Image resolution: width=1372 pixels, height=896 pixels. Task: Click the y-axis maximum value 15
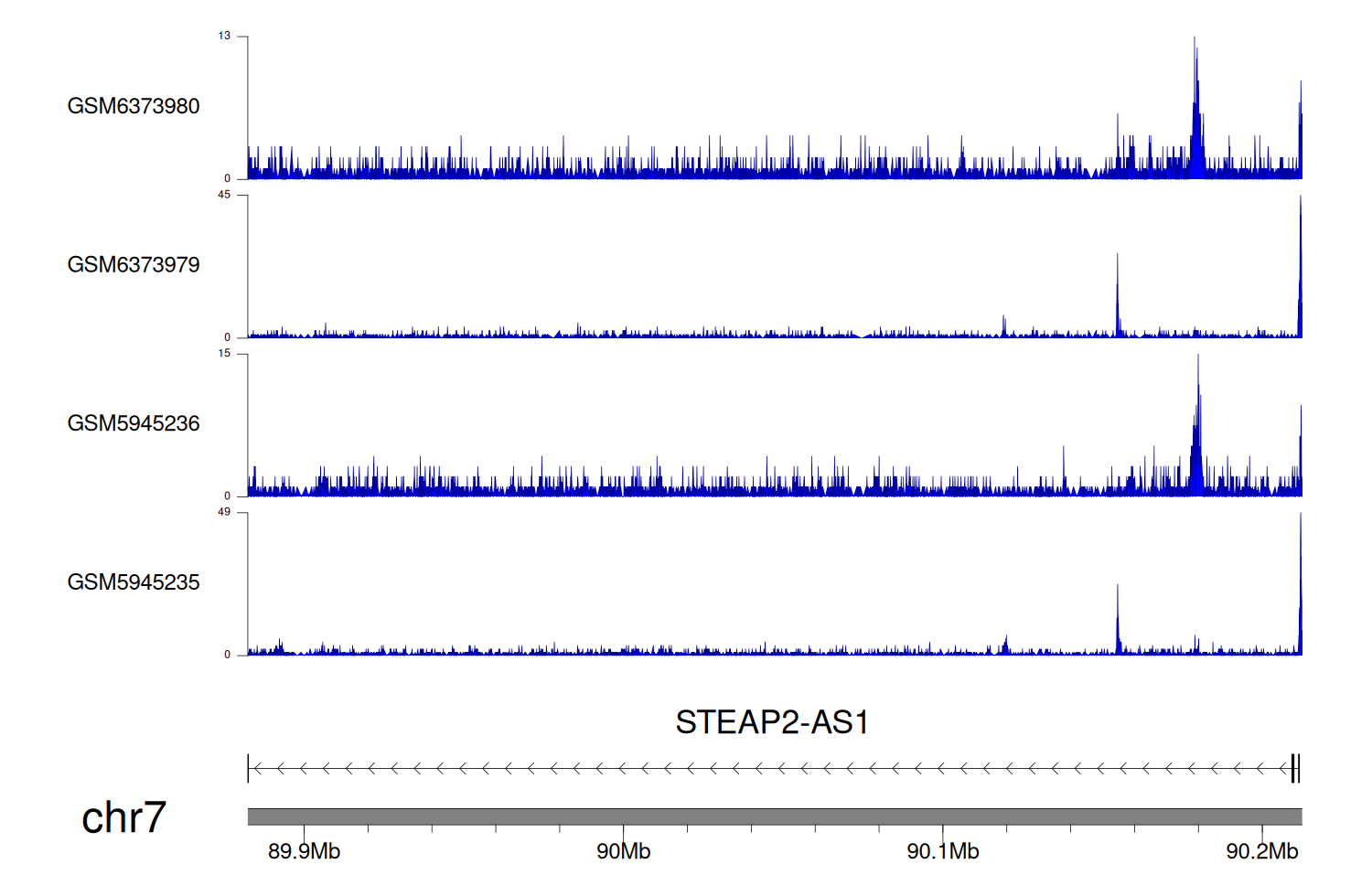pyautogui.click(x=224, y=354)
